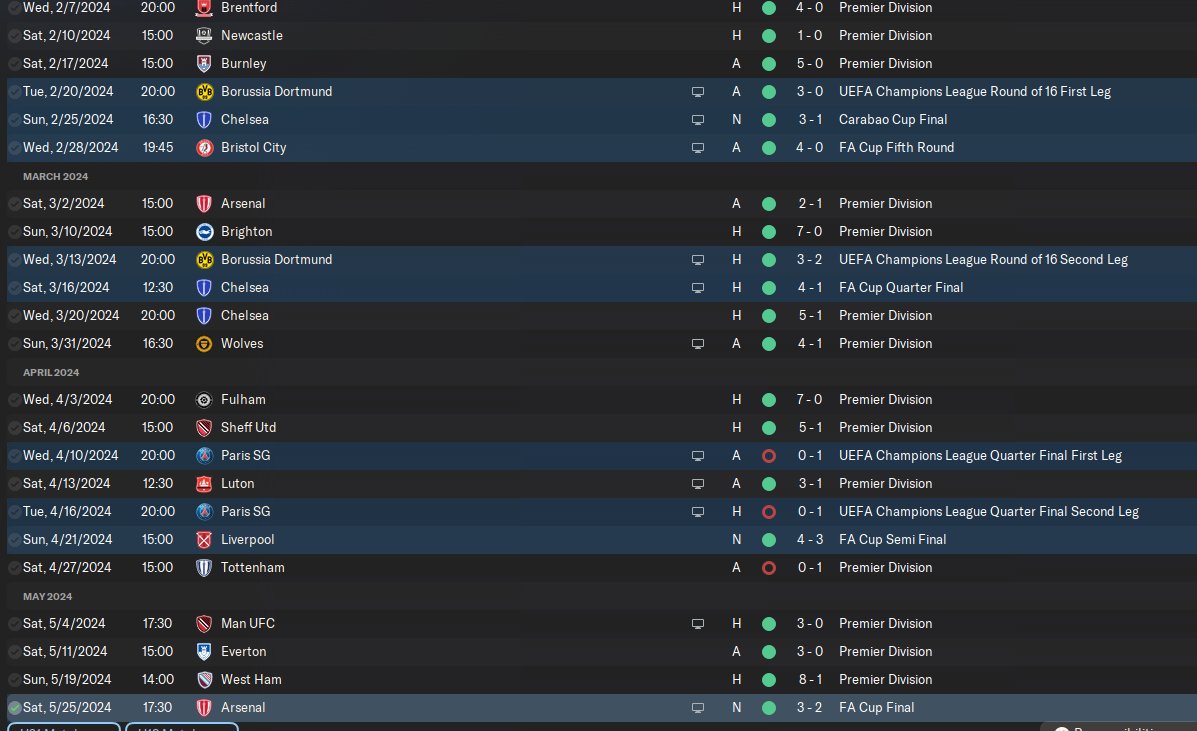The height and width of the screenshot is (731, 1197).
Task: Toggle the check circle beside Wed, 4/3/2024 Fulham
Action: [14, 399]
